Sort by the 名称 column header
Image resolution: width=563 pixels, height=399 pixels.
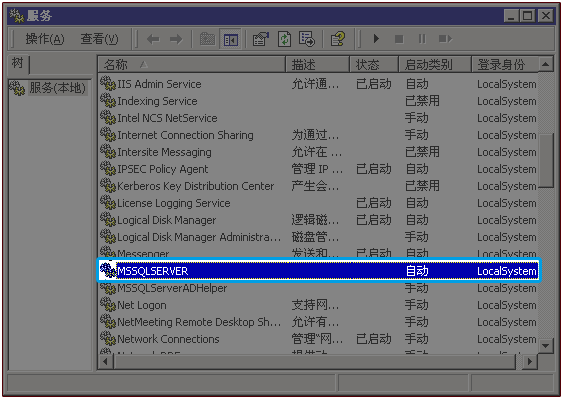(191, 65)
